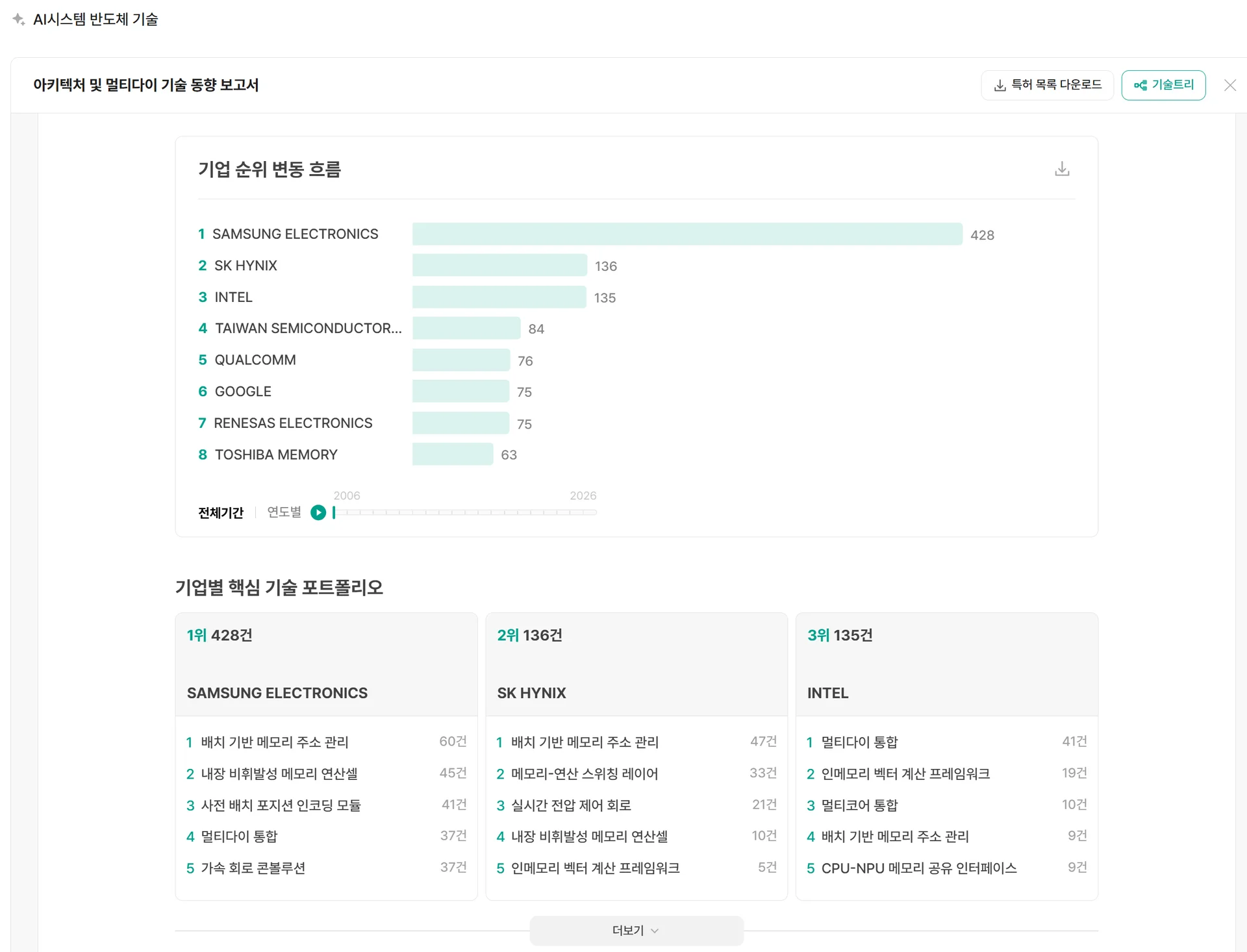The height and width of the screenshot is (952, 1247).
Task: Click the INTEL ranking bar
Action: click(x=499, y=297)
